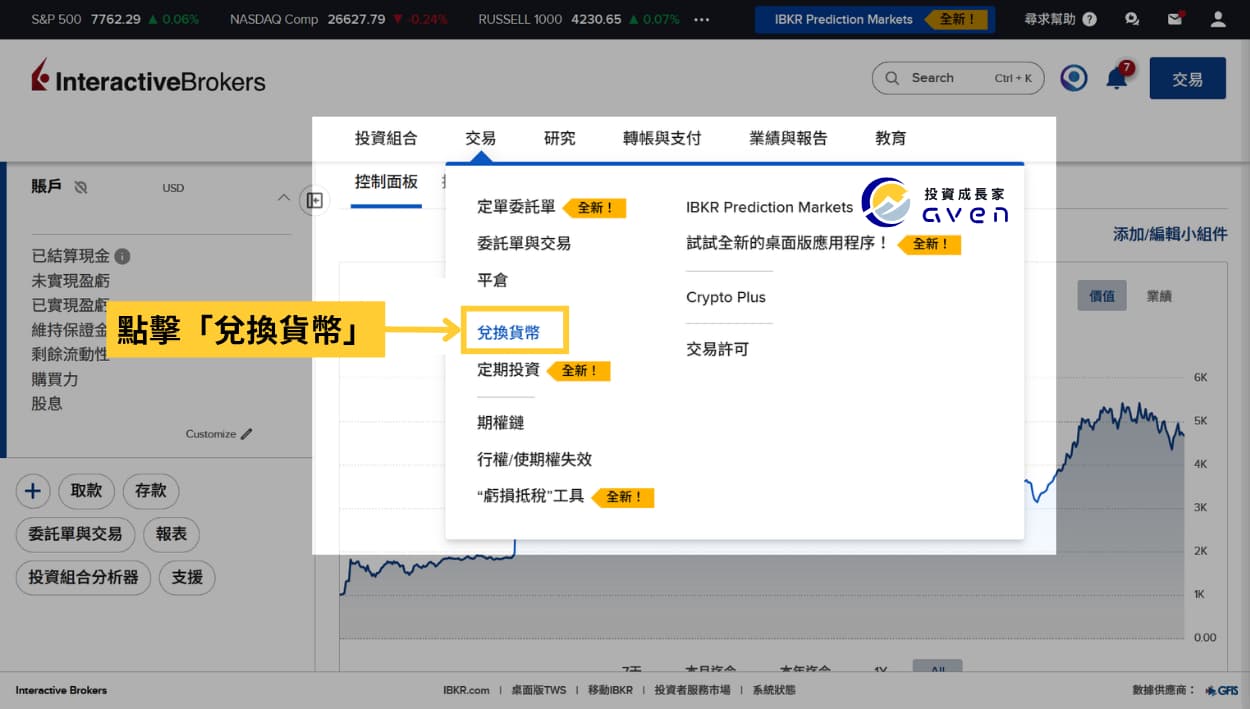Viewport: 1250px width, 709px height.
Task: Choose 定單委托單 from the dropdown
Action: click(516, 207)
